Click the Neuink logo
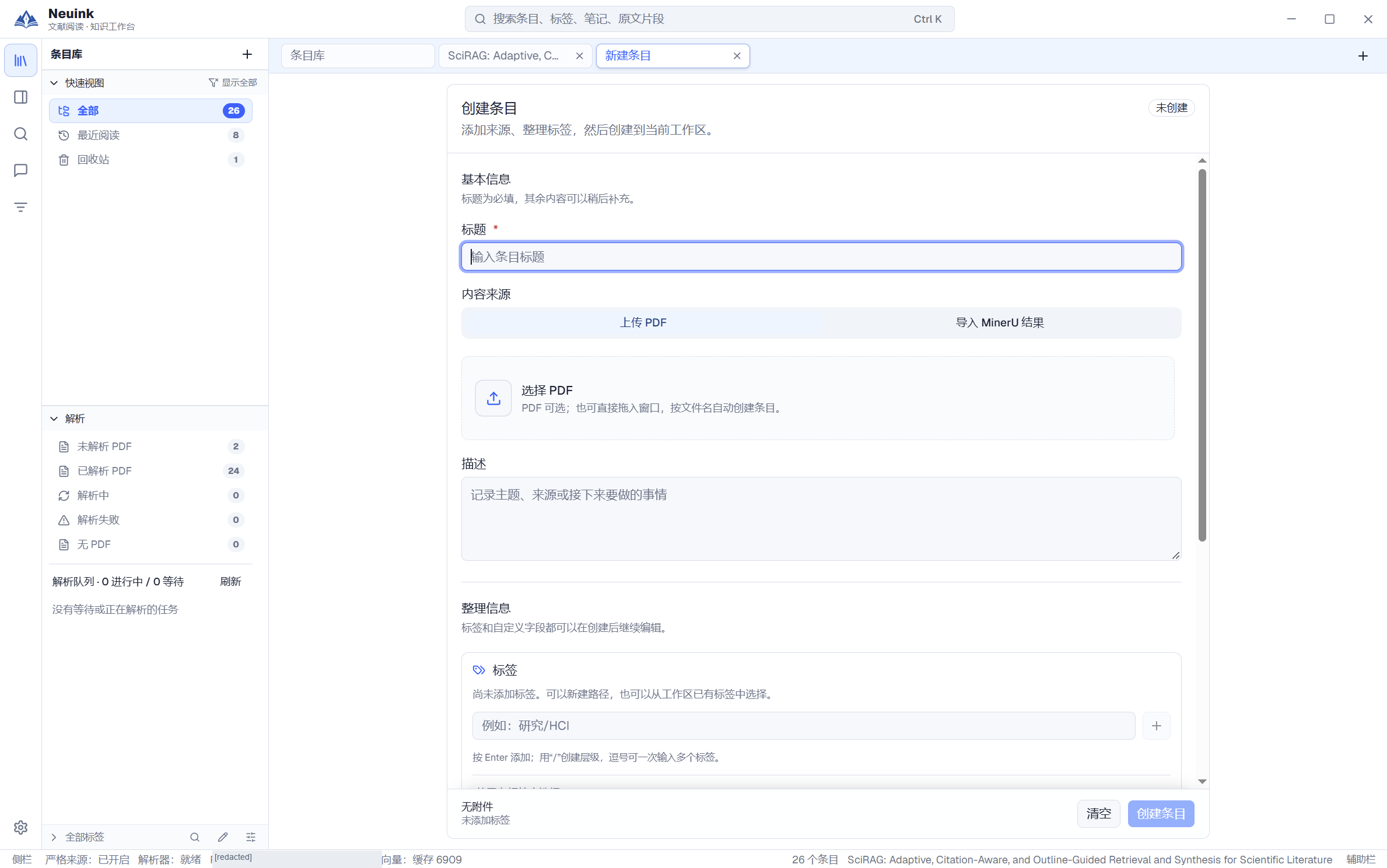Image resolution: width=1387 pixels, height=868 pixels. point(26,19)
